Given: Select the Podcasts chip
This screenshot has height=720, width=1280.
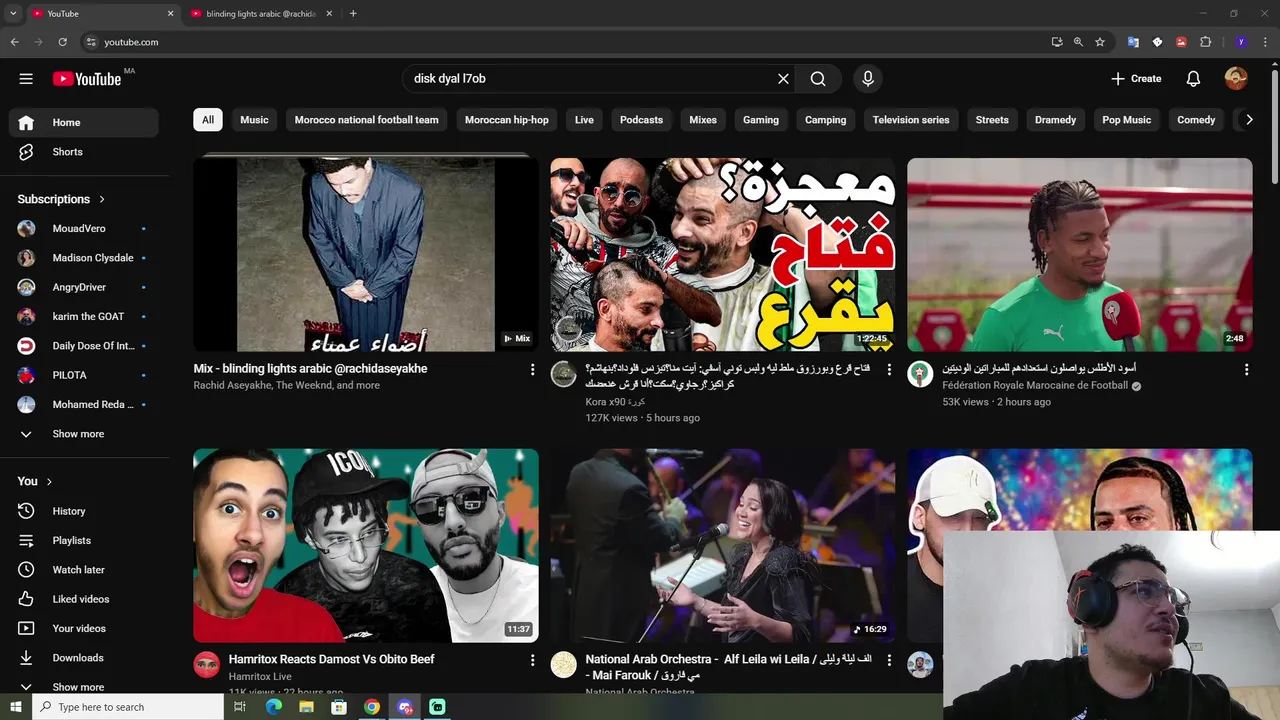Looking at the screenshot, I should [641, 120].
